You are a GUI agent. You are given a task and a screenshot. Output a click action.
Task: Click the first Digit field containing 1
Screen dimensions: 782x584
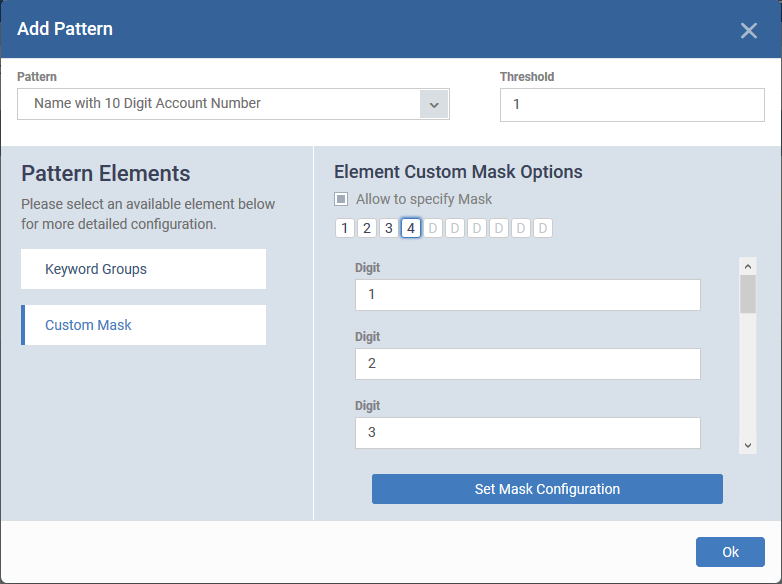pos(528,295)
